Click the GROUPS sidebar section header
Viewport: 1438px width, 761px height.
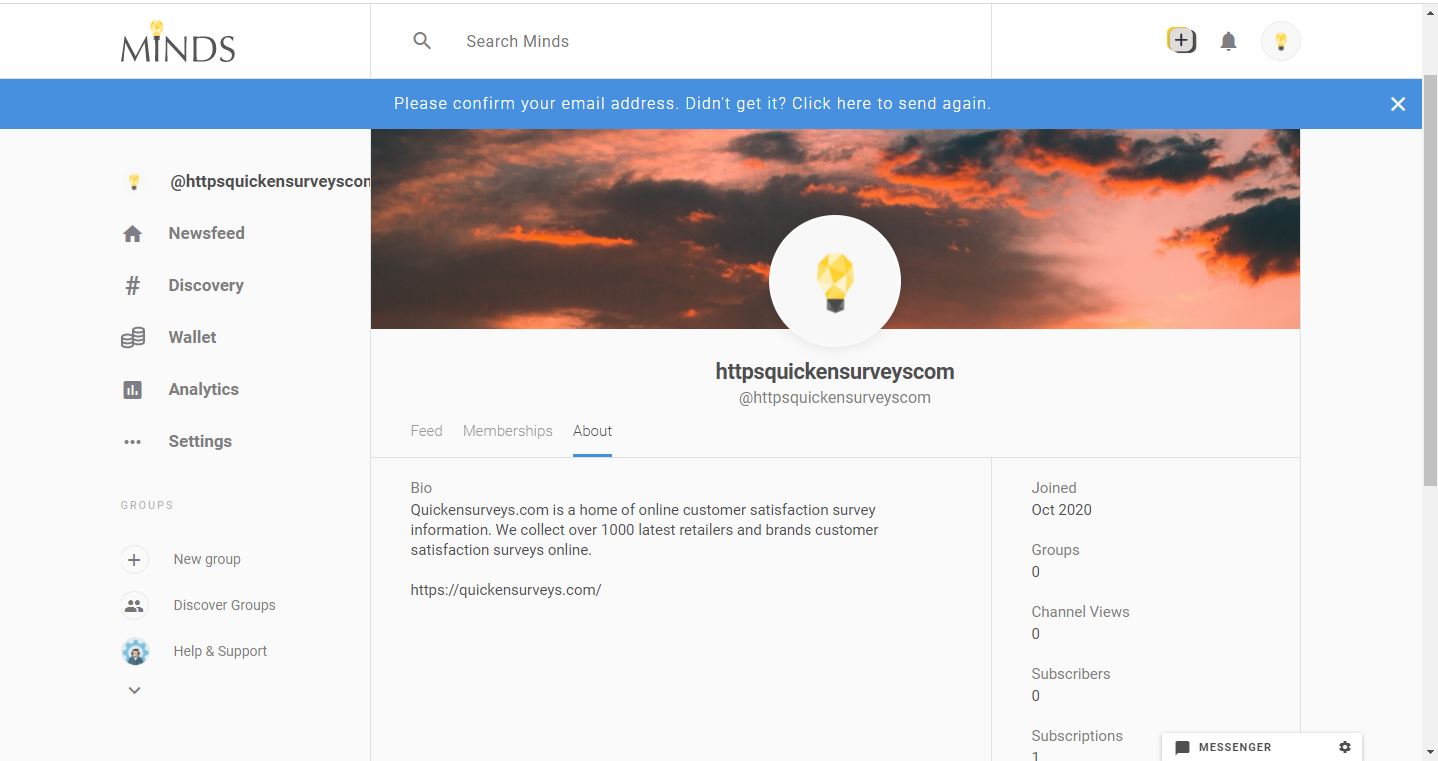coord(147,505)
